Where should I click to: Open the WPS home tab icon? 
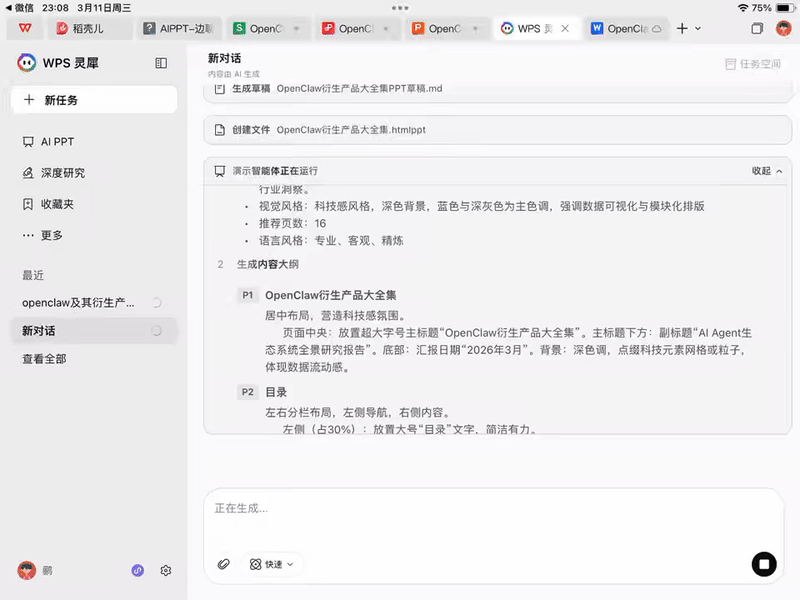point(25,29)
